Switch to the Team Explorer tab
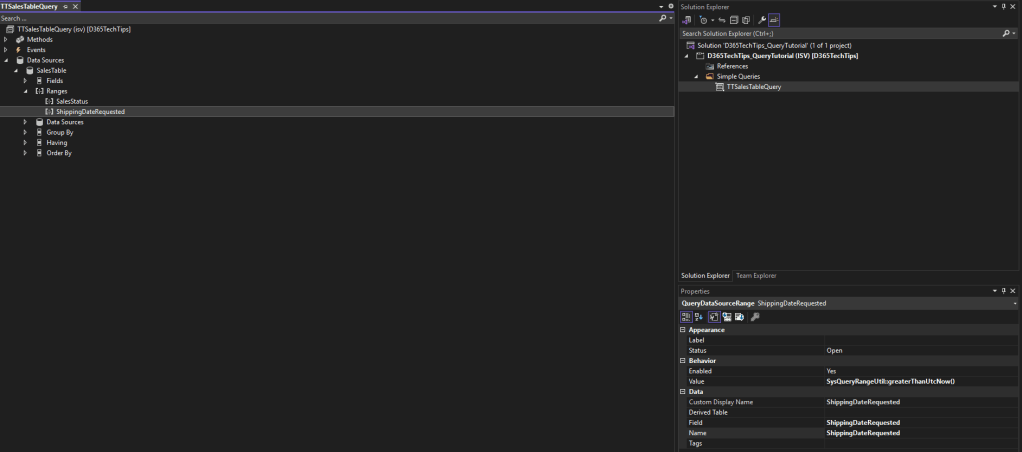Screen dimensions: 1022x452 click(x=756, y=276)
